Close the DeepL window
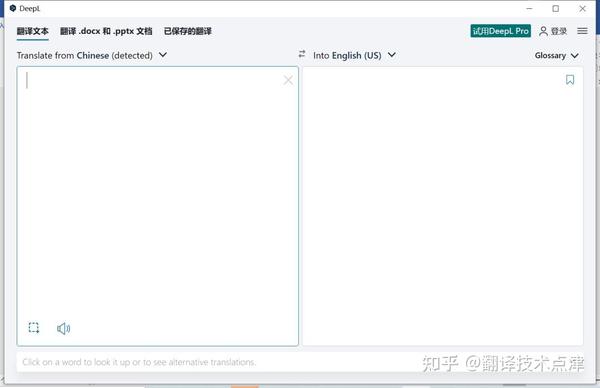Viewport: 600px width, 388px height. click(x=582, y=8)
